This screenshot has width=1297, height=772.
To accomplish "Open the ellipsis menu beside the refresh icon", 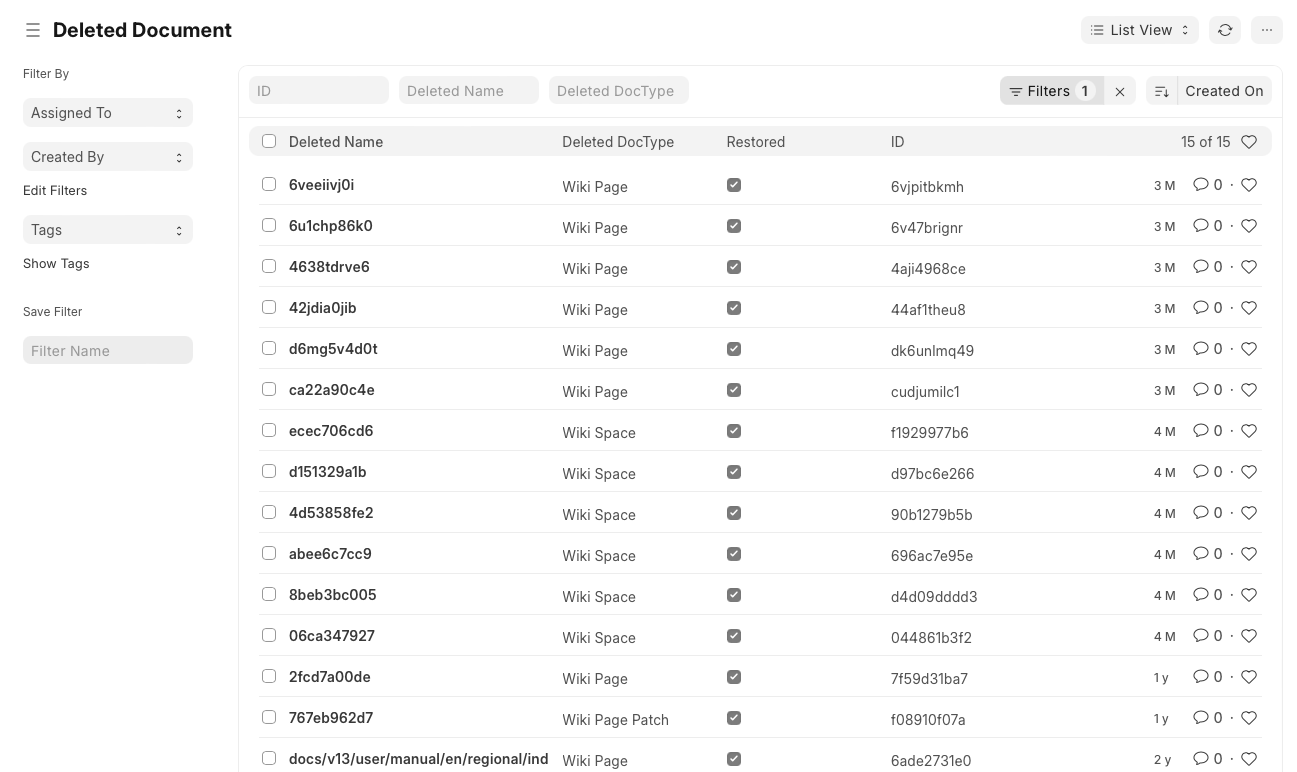I will 1267,30.
